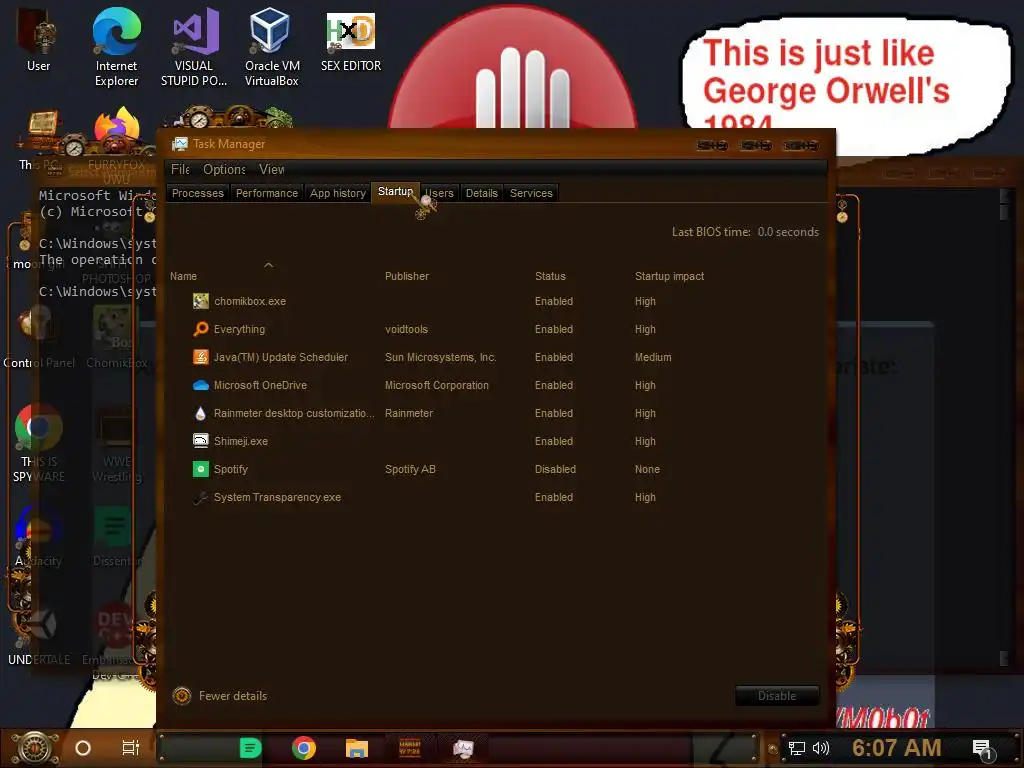The width and height of the screenshot is (1024, 768).
Task: Open THIS IS SPYWARE Chrome desktop icon
Action: point(39,444)
